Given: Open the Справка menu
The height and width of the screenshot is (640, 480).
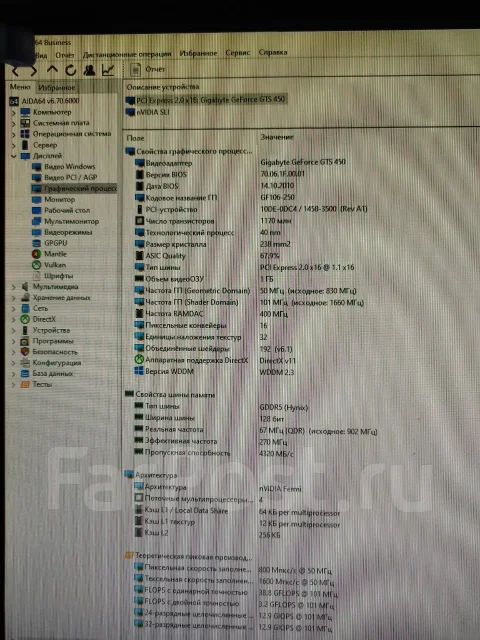Looking at the screenshot, I should pos(273,52).
